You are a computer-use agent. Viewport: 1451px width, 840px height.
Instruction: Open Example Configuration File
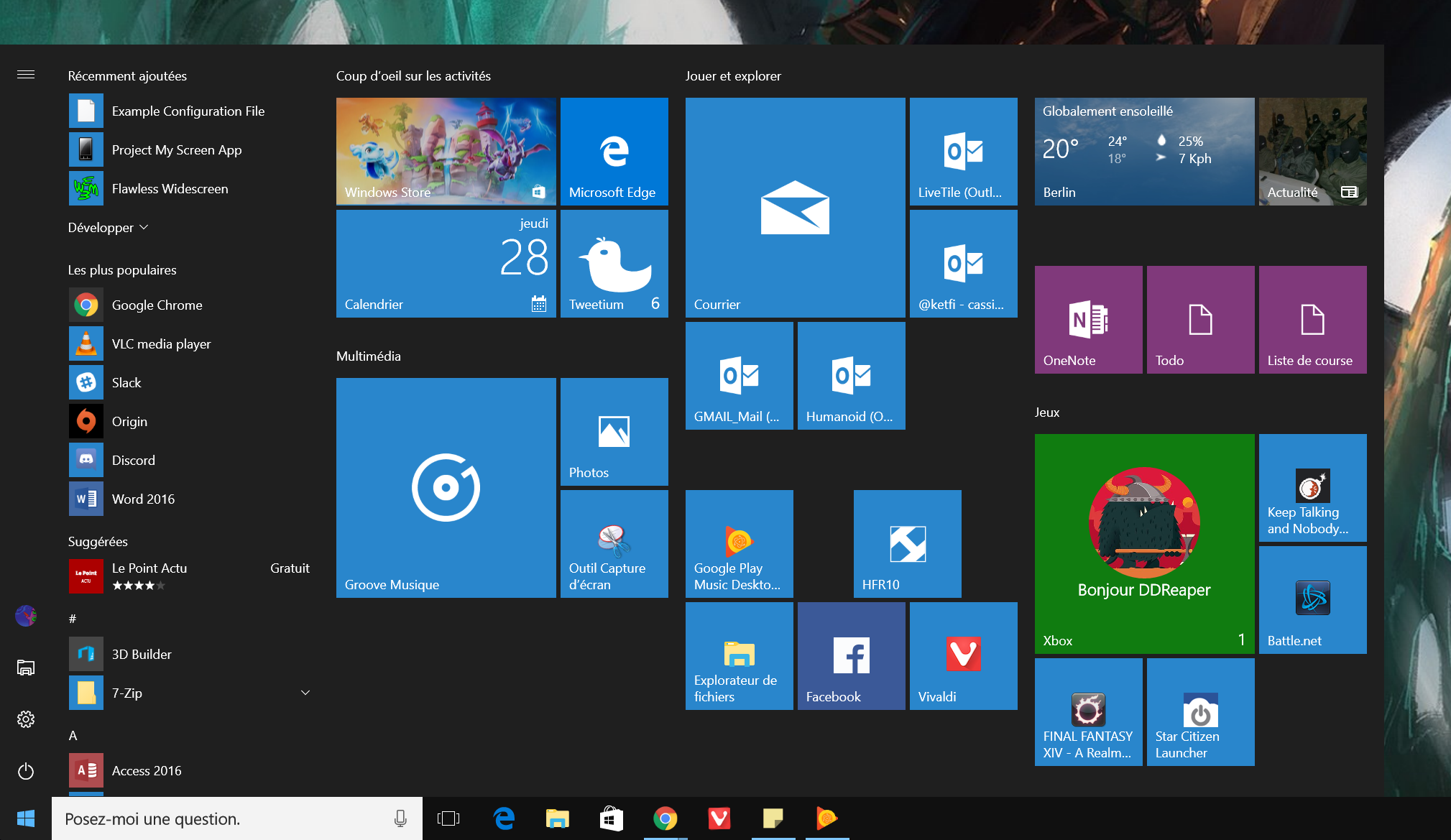[x=190, y=111]
